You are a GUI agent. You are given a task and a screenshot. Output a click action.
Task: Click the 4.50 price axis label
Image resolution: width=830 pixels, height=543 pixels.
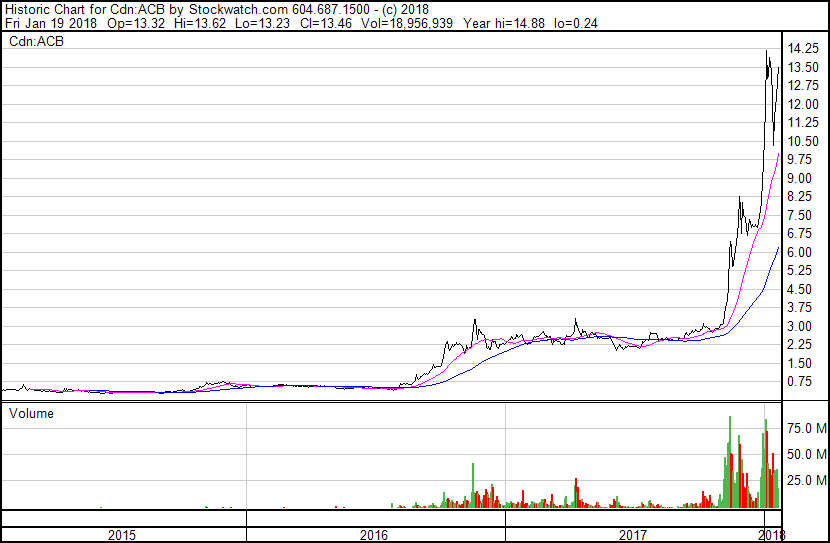(x=799, y=289)
